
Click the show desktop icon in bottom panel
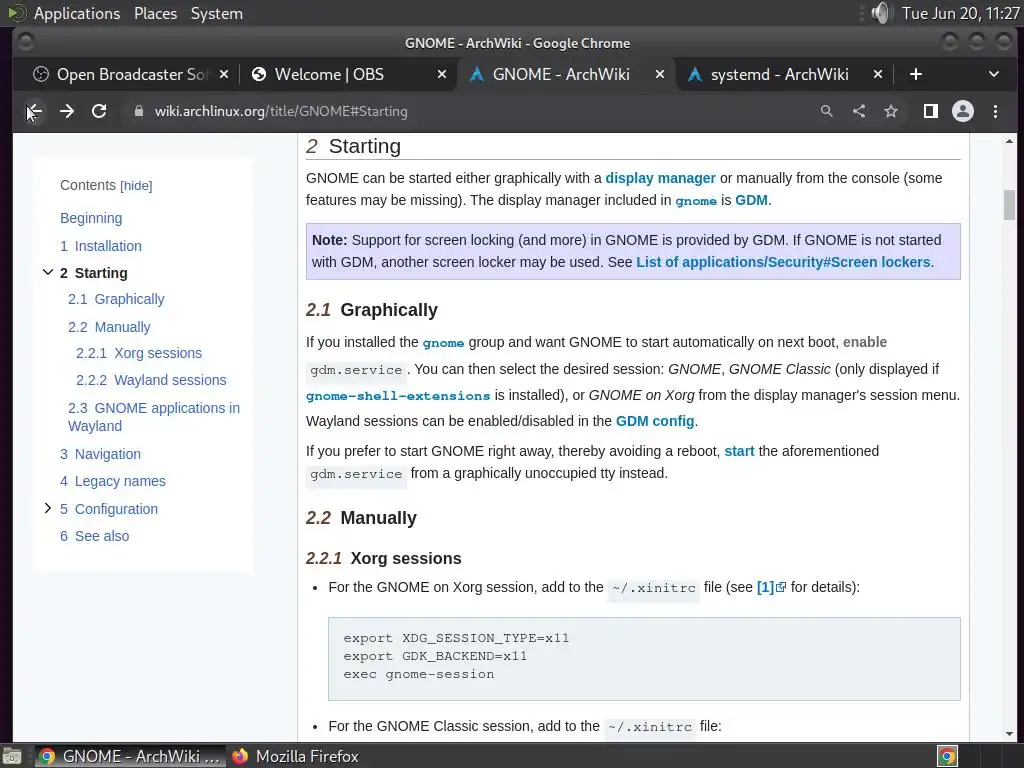(x=12, y=756)
